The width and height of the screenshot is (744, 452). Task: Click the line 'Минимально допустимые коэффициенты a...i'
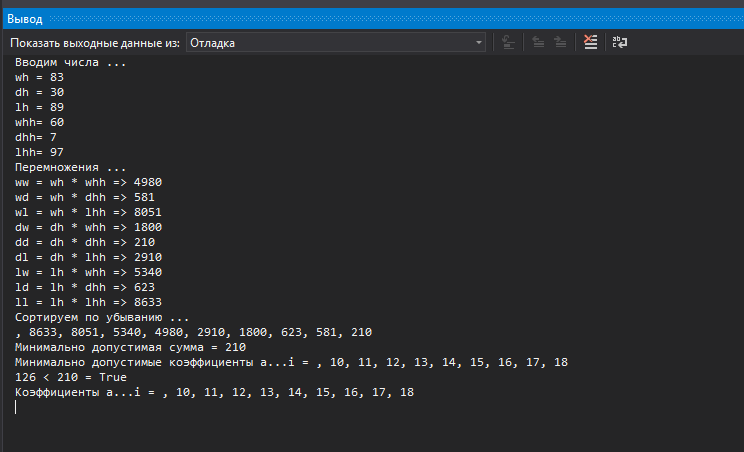pos(291,362)
